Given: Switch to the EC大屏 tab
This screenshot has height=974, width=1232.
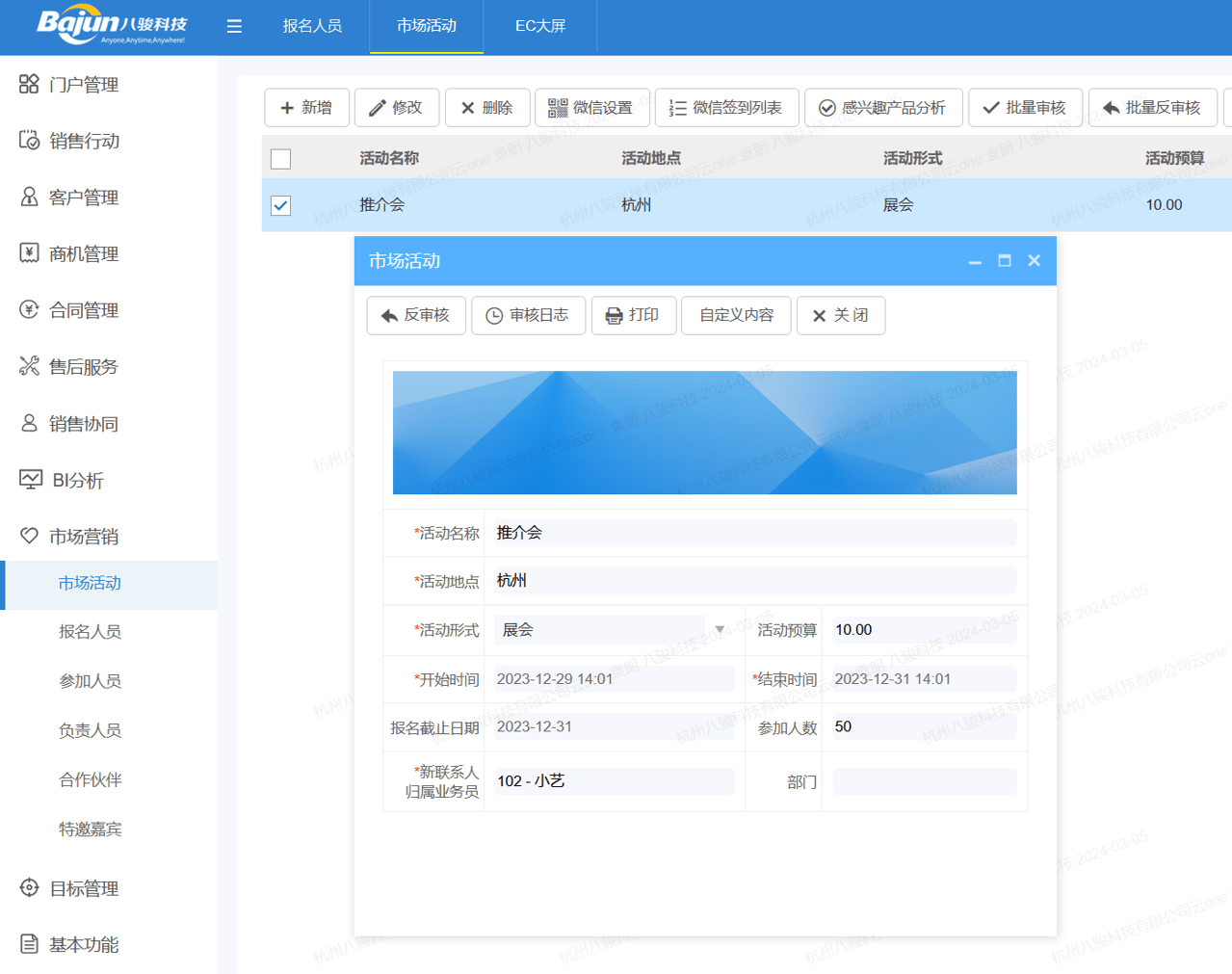Looking at the screenshot, I should (x=539, y=26).
